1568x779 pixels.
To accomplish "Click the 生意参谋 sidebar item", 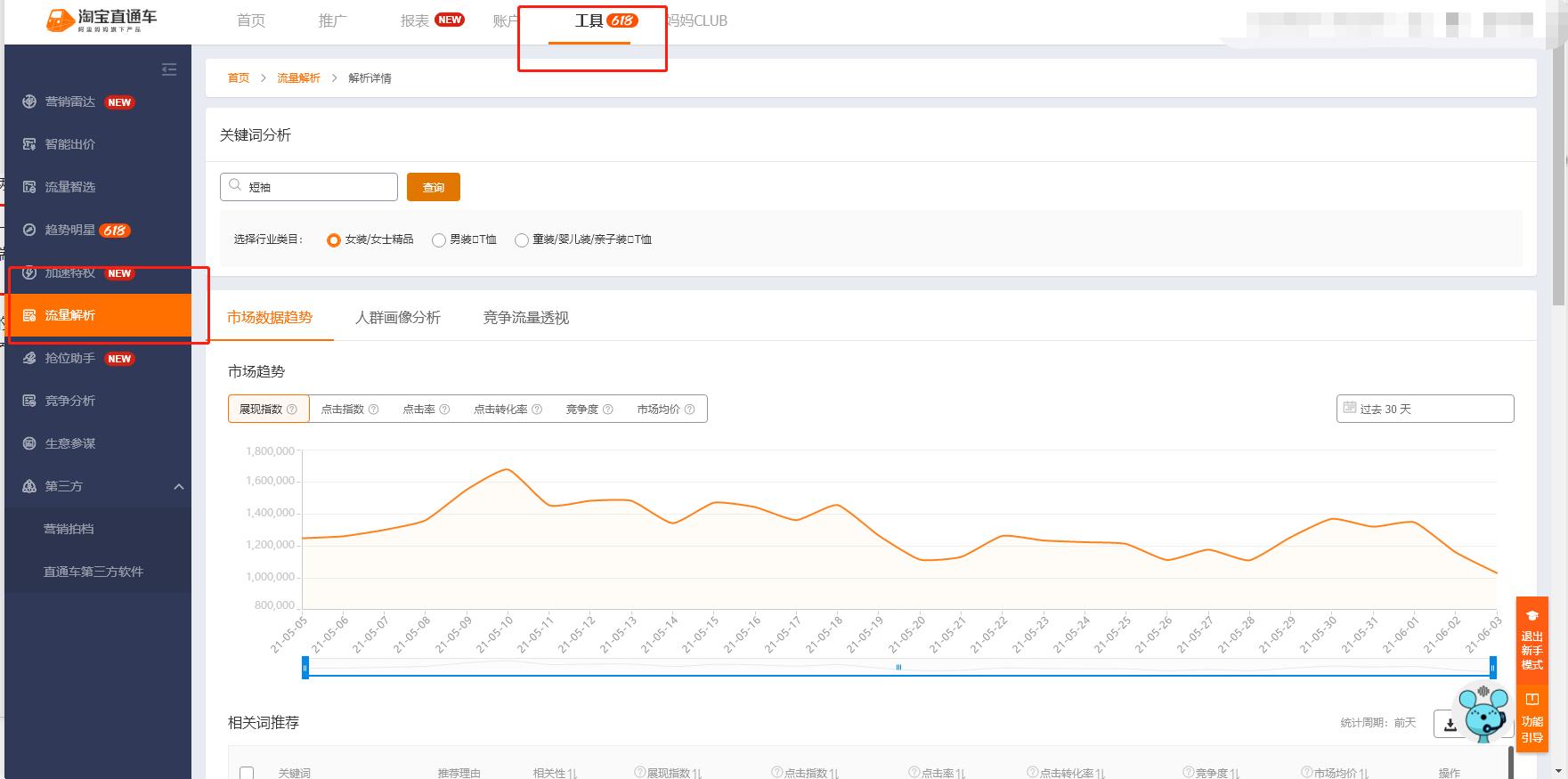I will (x=70, y=443).
